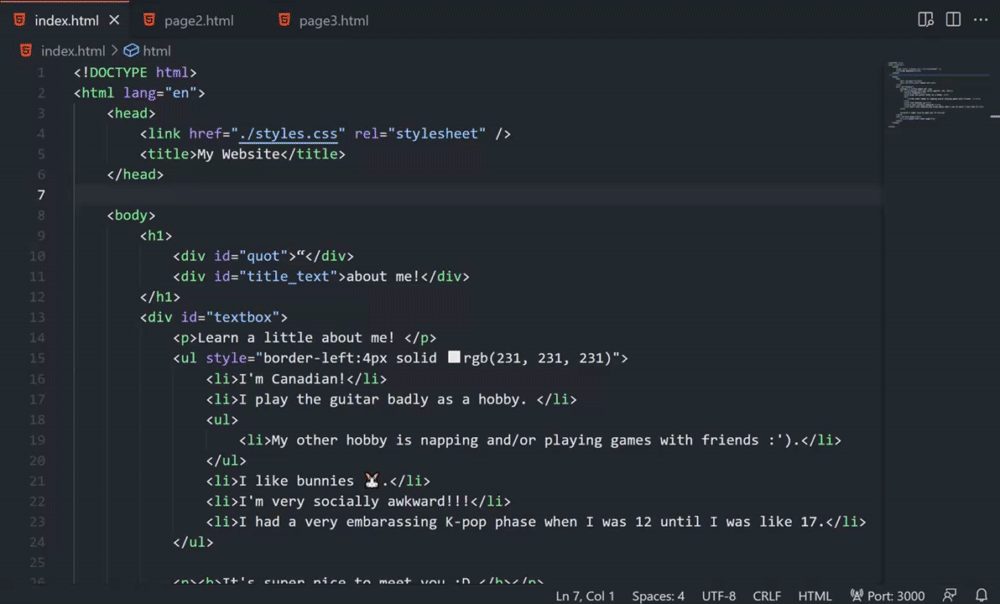
Task: Open the feedback icon in status bar
Action: point(950,595)
